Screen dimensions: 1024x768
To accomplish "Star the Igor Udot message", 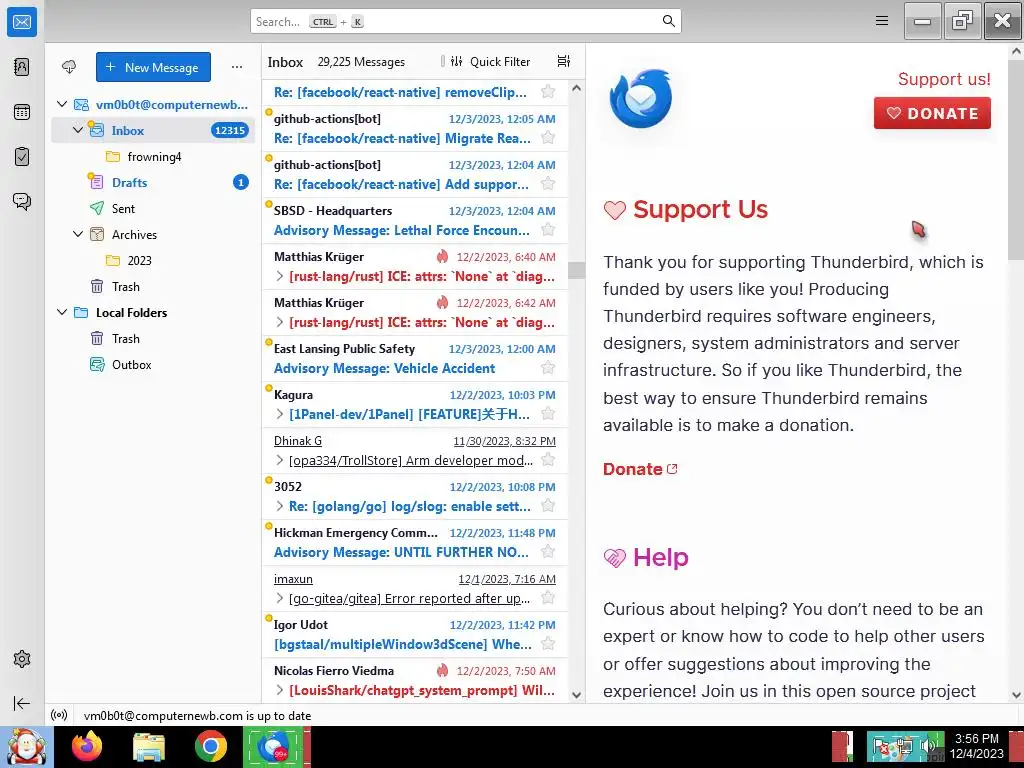I will click(548, 644).
